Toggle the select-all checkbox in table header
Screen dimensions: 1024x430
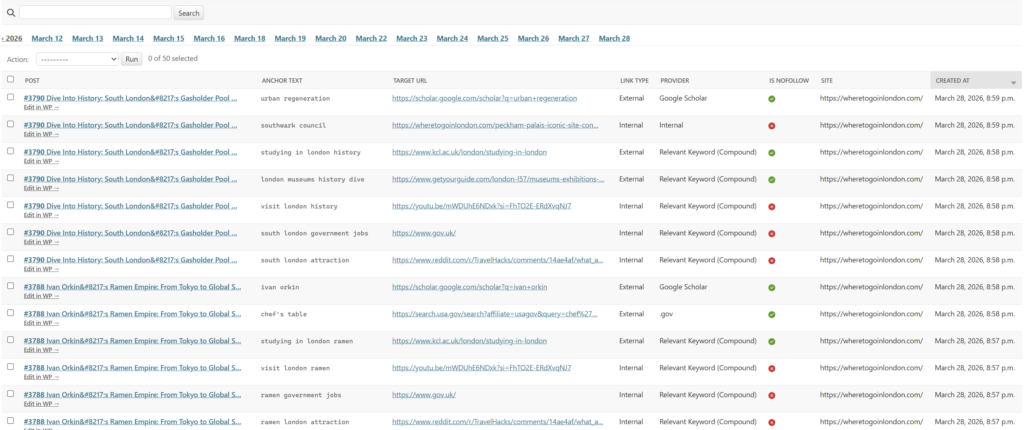10,80
